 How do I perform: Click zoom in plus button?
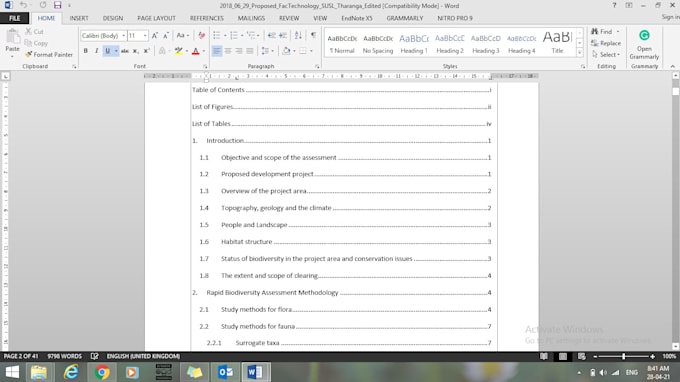click(x=652, y=356)
